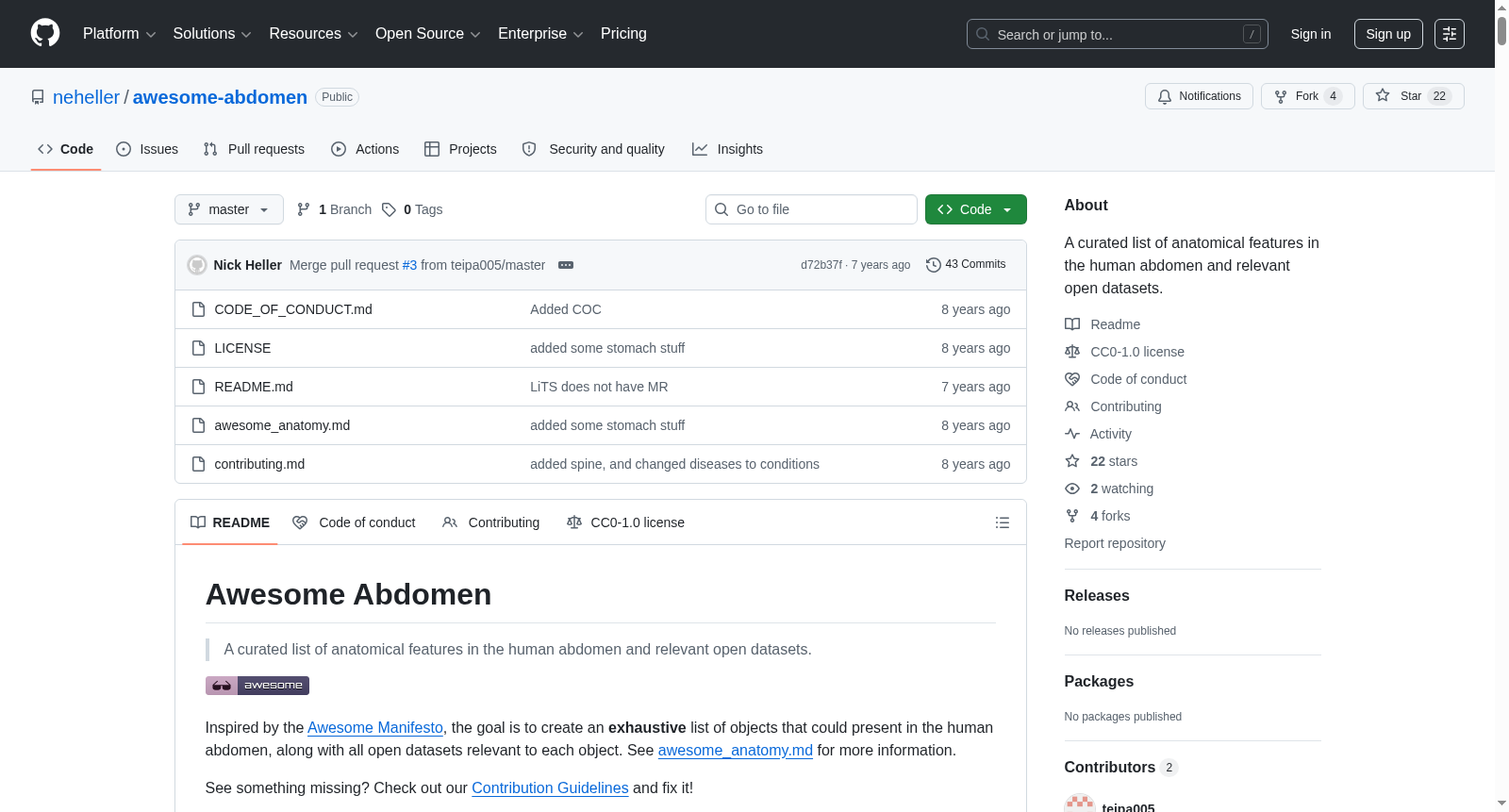
Task: Click the Sign in link
Action: 1311,34
